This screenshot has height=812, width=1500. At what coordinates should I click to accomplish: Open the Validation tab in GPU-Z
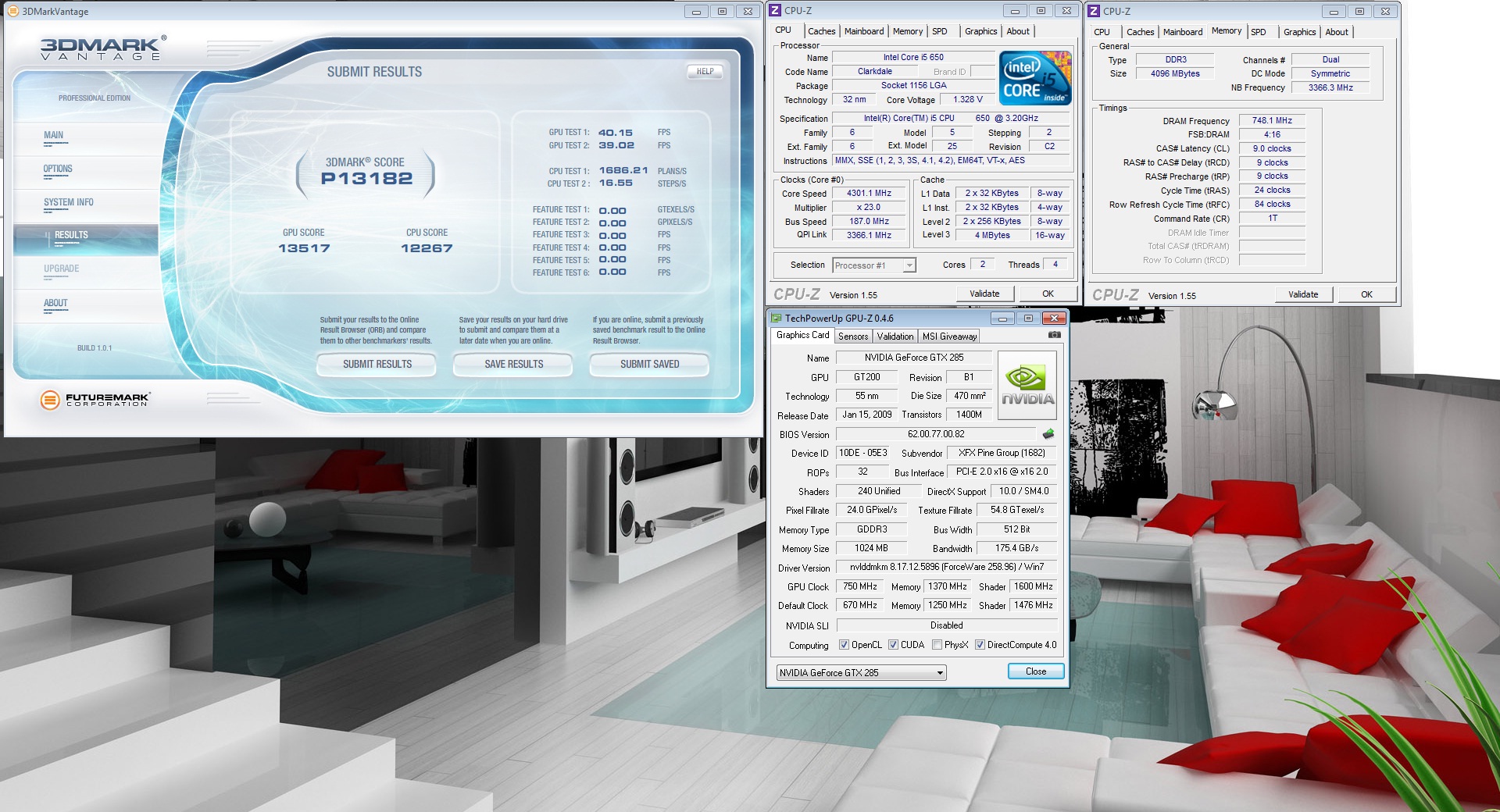coord(895,337)
